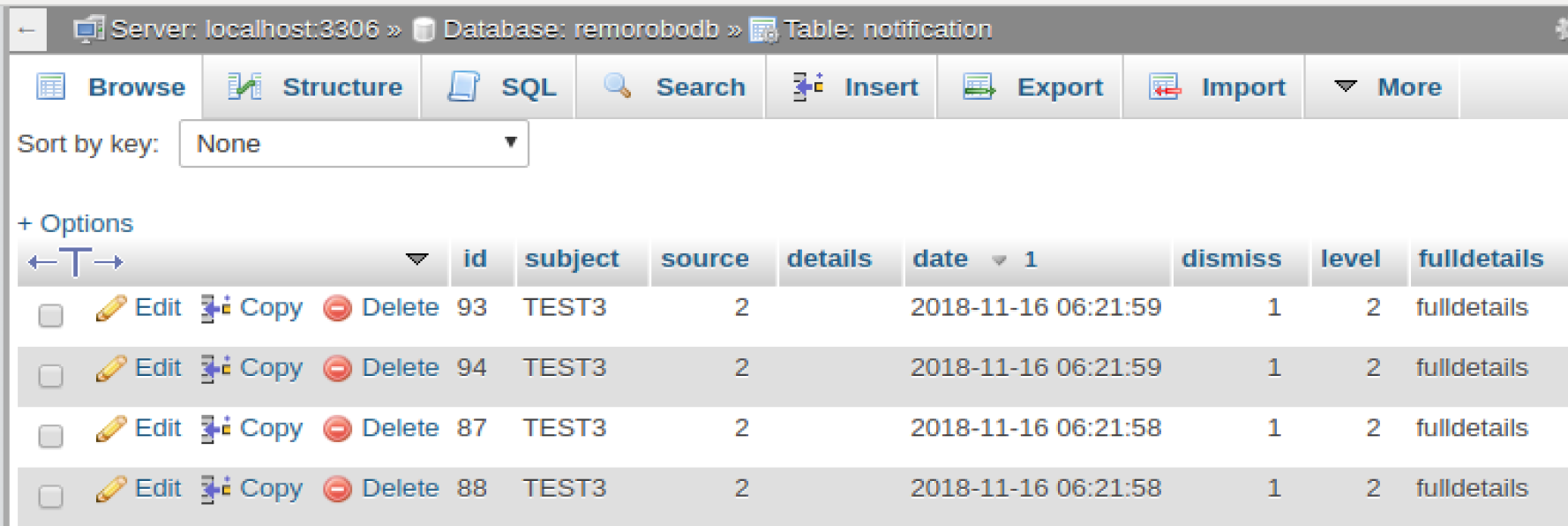Click the full texts toggle arrows icon
Screen dimensions: 1568x526
pyautogui.click(x=76, y=262)
